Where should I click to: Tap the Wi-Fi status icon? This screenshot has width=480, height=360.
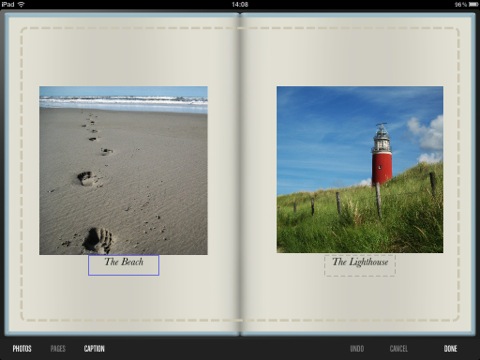(x=21, y=4)
